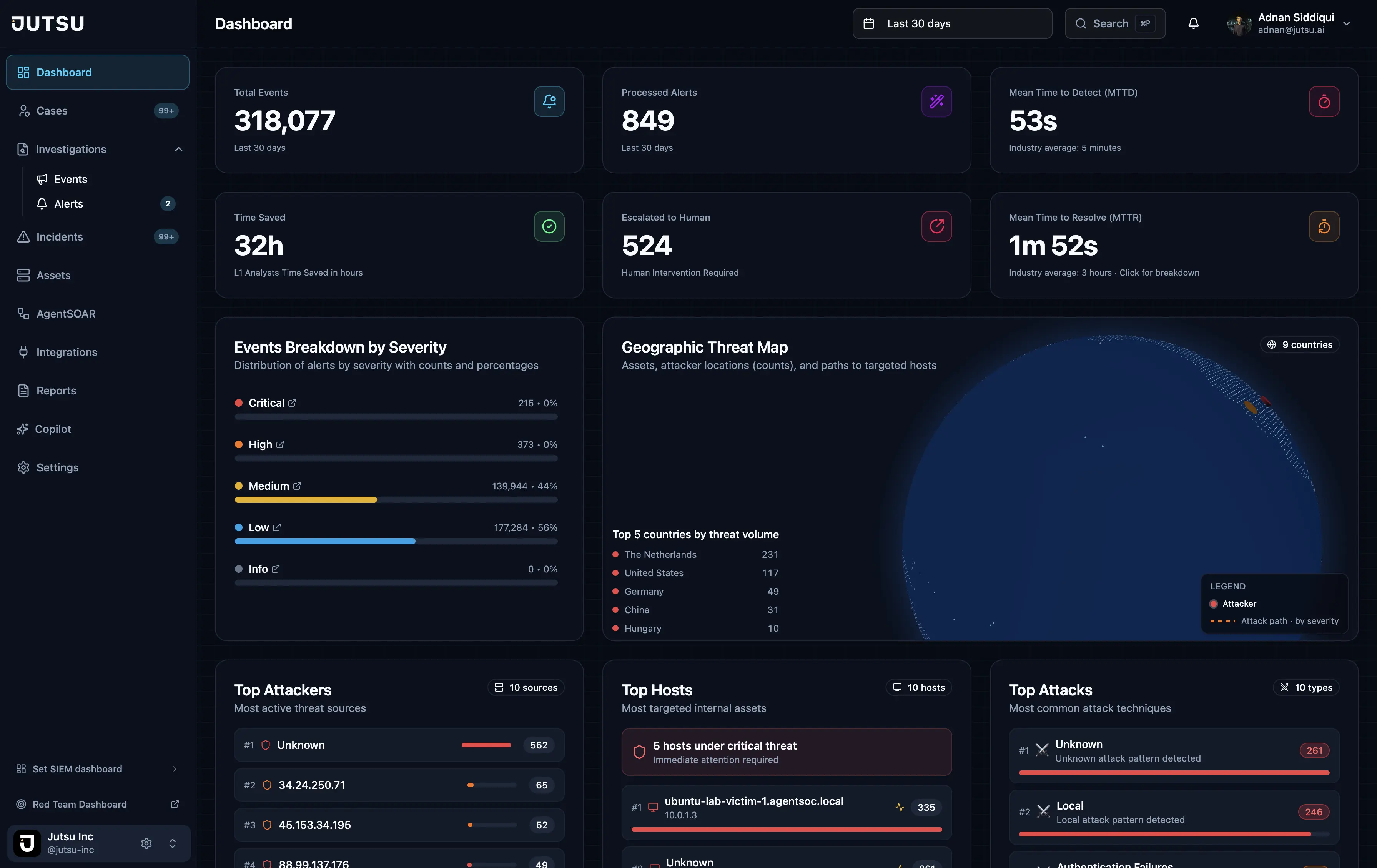
Task: Click the 9 countries badge
Action: (x=1300, y=345)
